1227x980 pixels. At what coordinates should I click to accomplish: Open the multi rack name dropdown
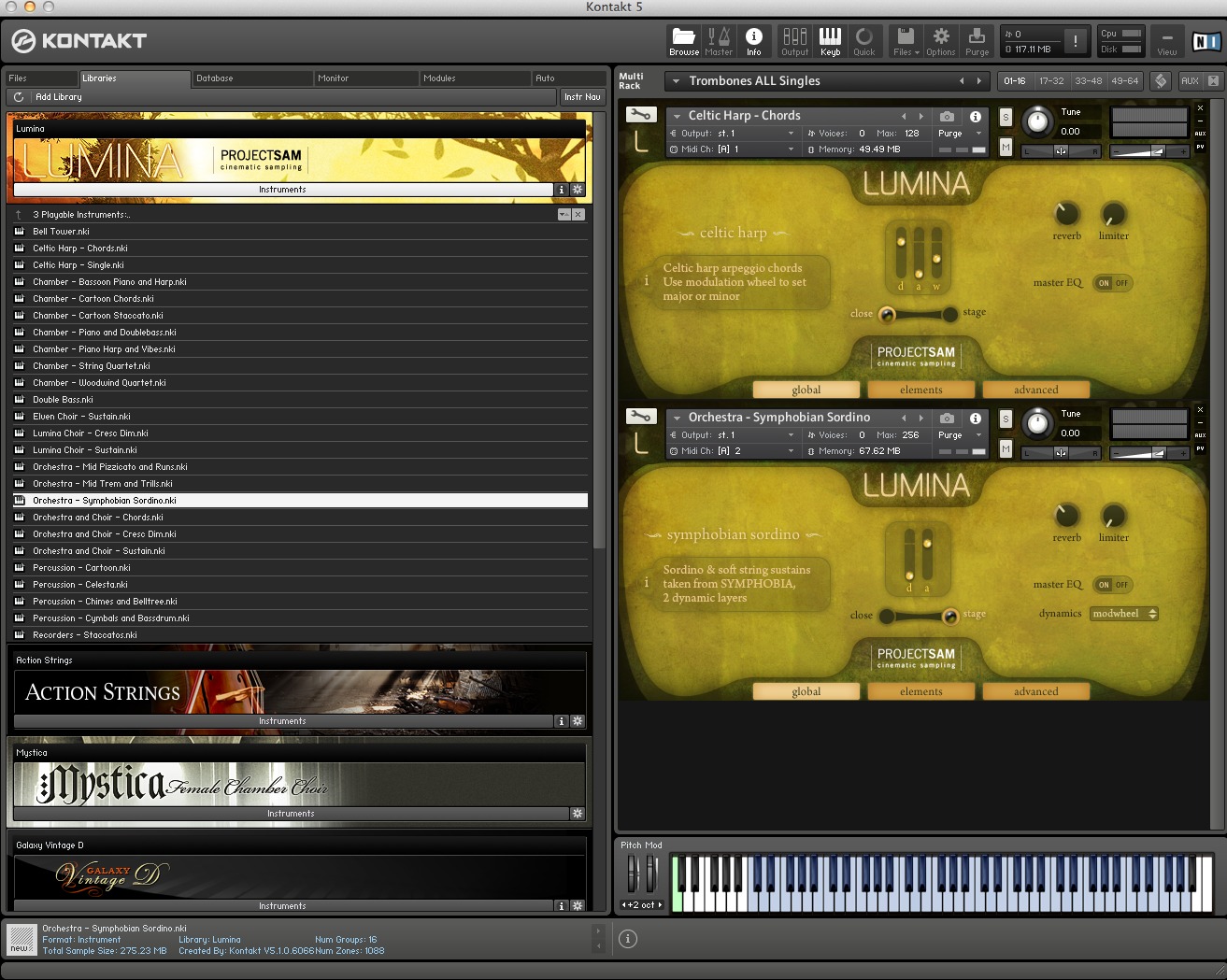pyautogui.click(x=675, y=81)
